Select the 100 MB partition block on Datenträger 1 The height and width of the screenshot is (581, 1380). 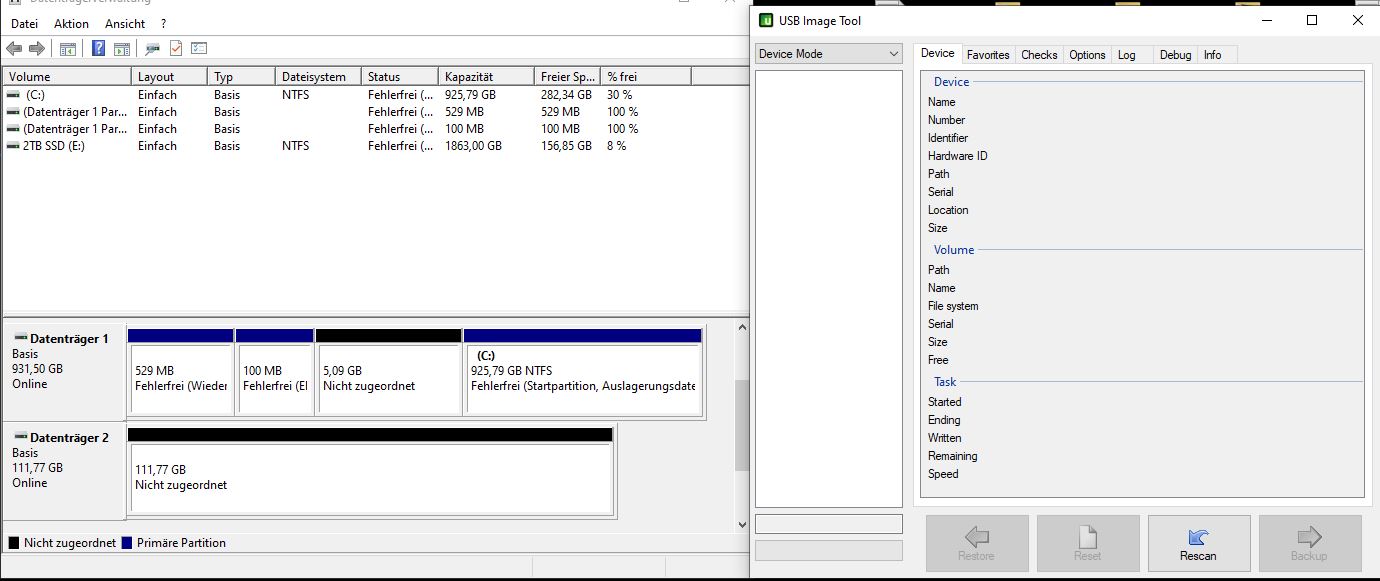[274, 371]
